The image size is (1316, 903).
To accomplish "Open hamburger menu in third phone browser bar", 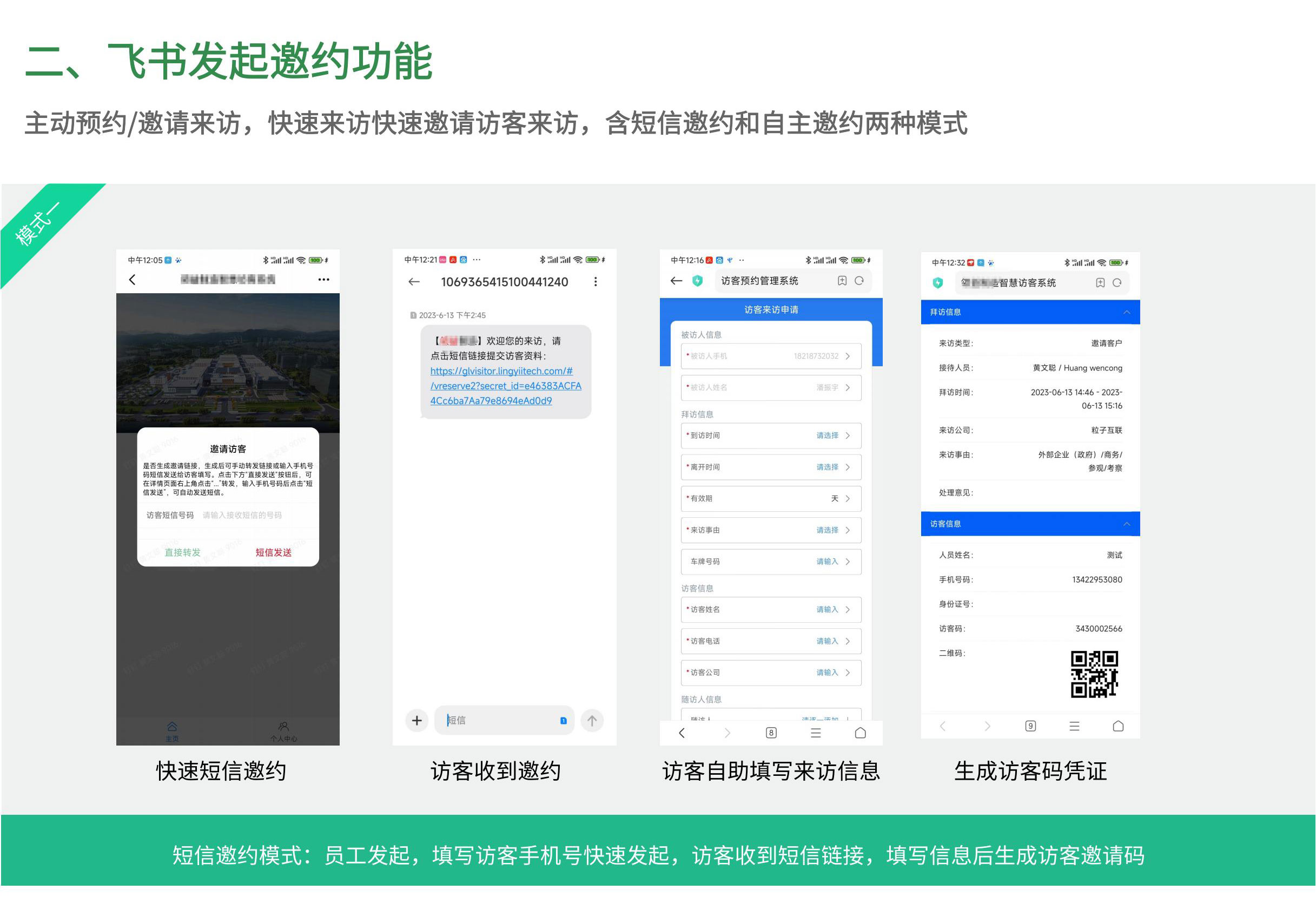I will coord(816,733).
